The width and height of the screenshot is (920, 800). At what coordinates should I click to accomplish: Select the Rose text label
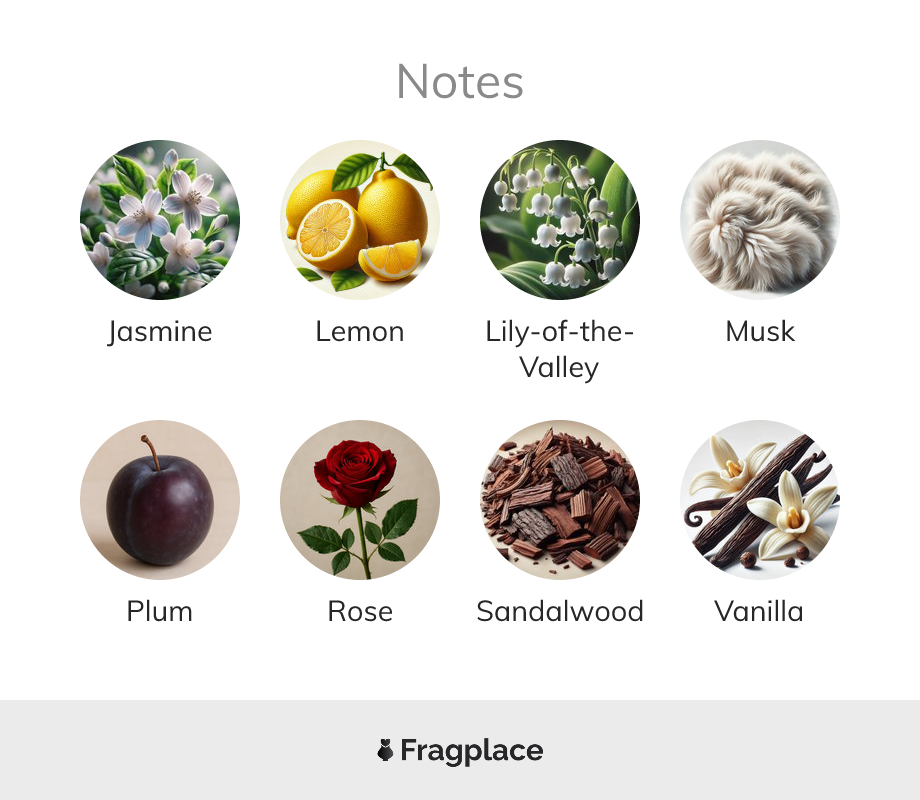(360, 612)
